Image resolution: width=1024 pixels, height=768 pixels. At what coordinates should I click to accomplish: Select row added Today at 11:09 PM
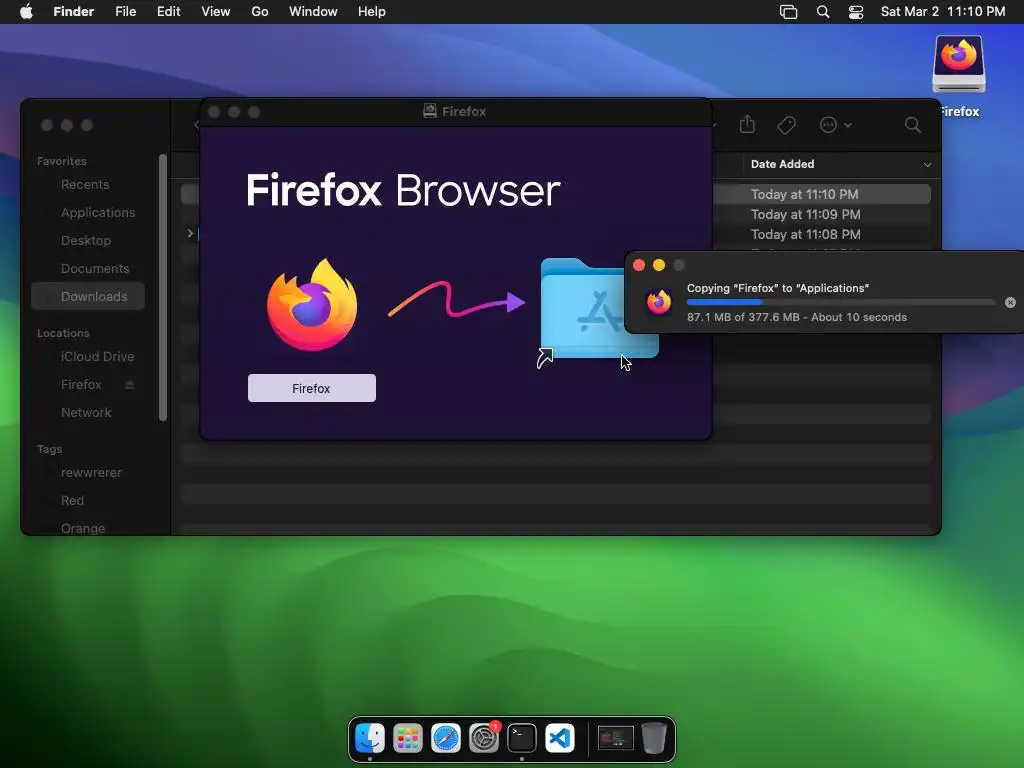click(805, 214)
